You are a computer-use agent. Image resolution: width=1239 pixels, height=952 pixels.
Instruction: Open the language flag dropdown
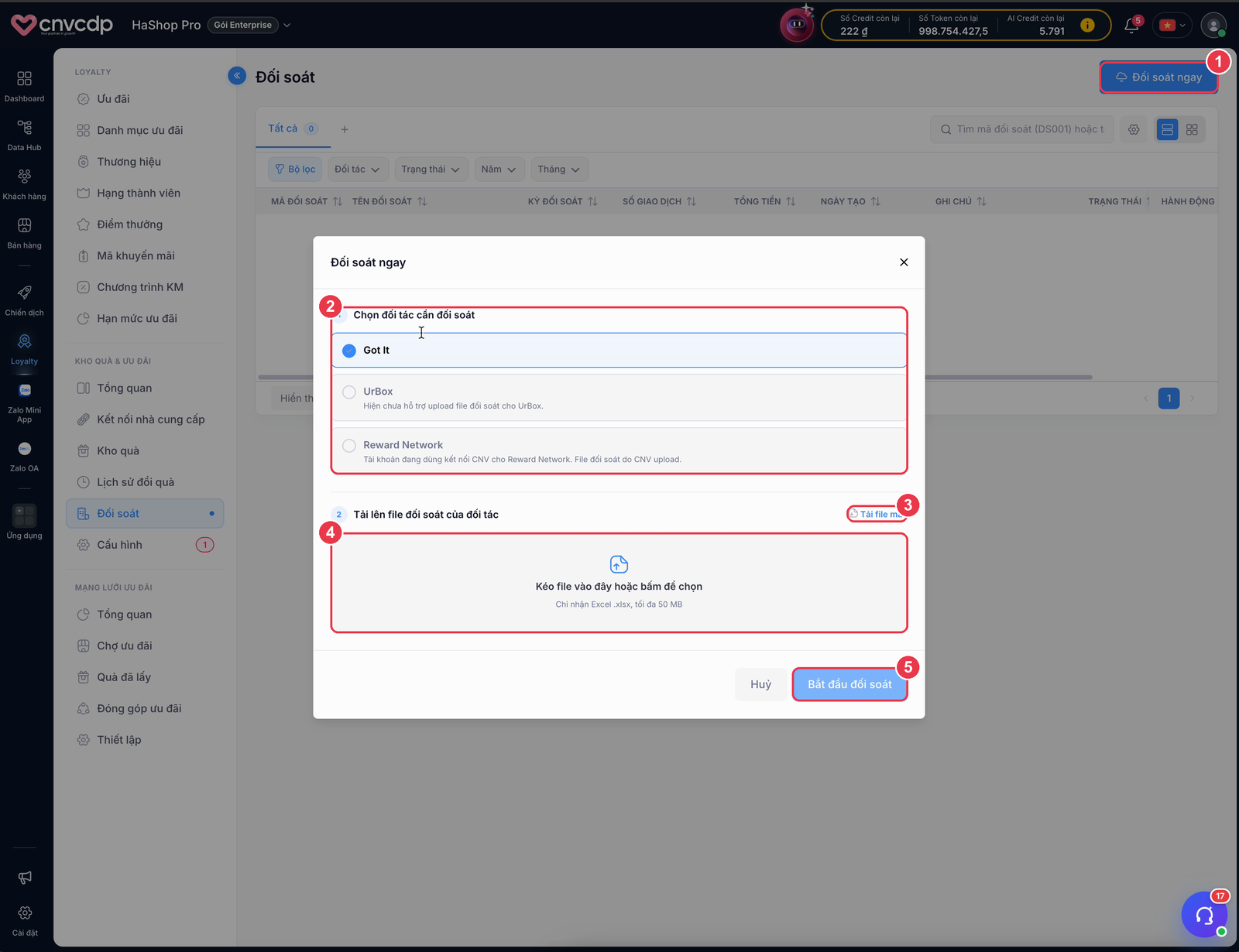(1172, 25)
